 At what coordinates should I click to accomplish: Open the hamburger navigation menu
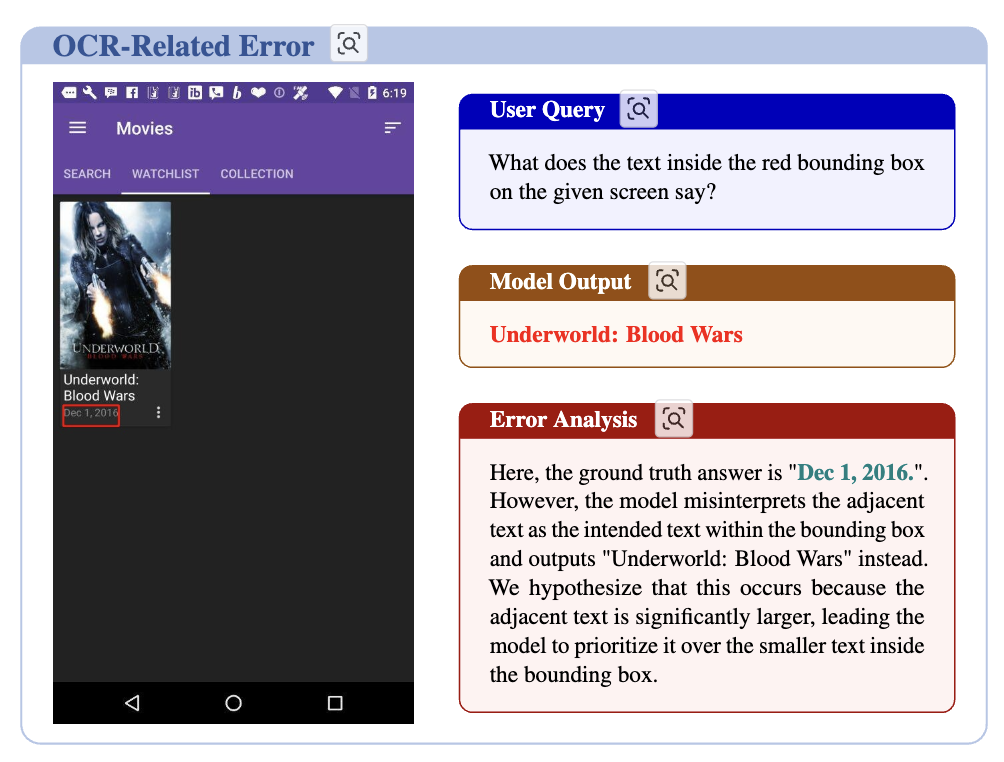77,128
